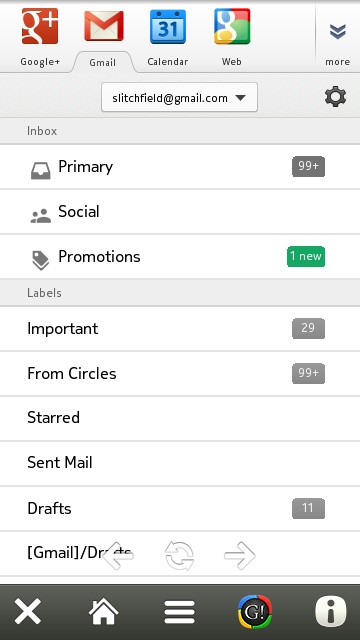Open the Google+ app icon
Screen dimensions: 360x640
tap(40, 27)
